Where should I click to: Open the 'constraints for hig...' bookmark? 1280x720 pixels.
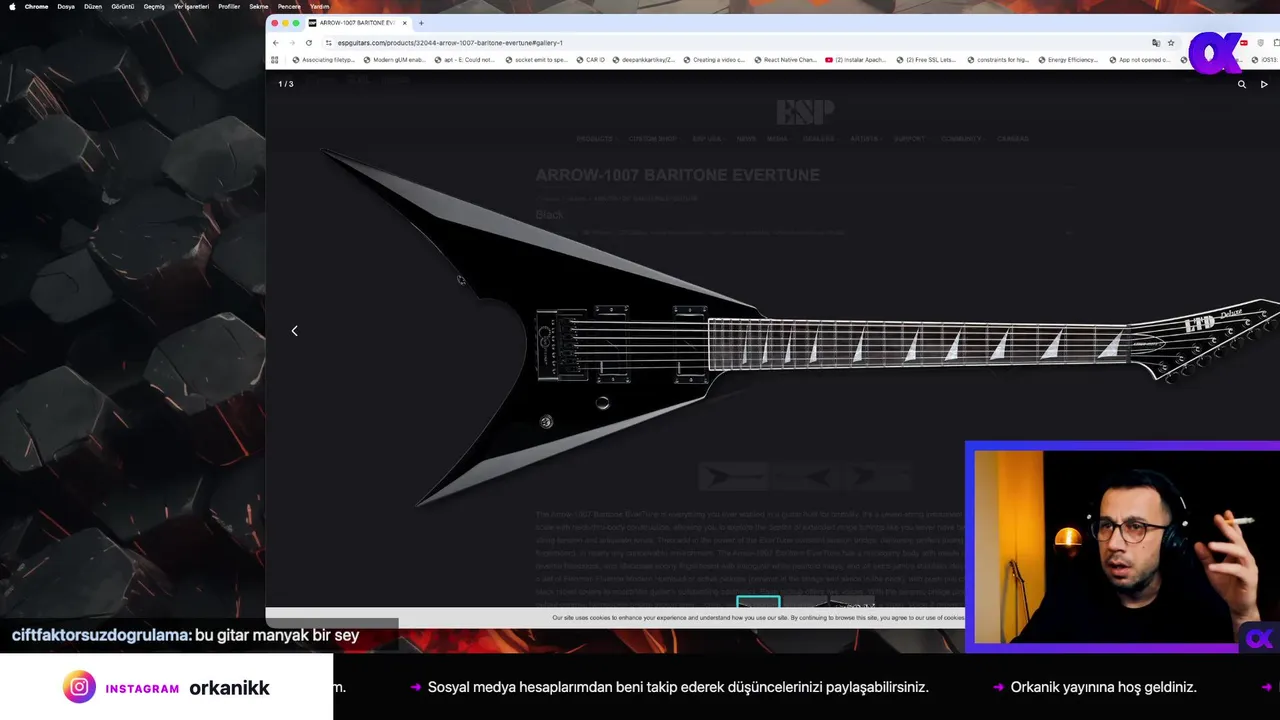tap(998, 60)
